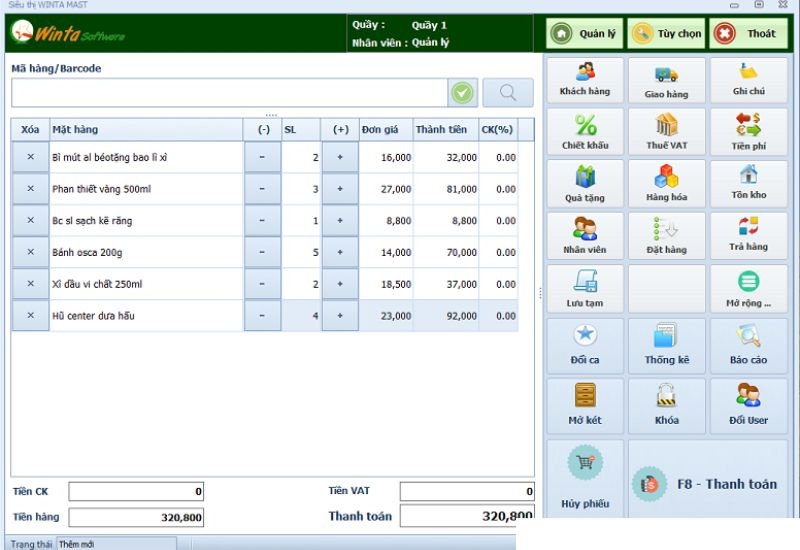Open Giao hàng delivery option
Screen dimensions: 800x550
pyautogui.click(x=666, y=80)
